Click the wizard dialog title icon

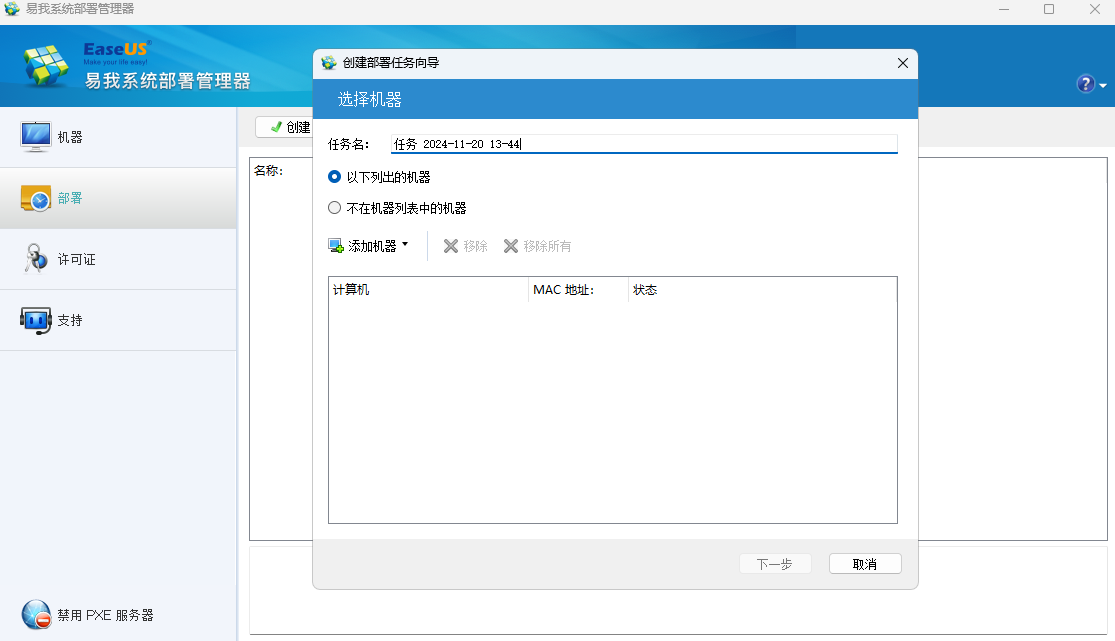tap(329, 63)
